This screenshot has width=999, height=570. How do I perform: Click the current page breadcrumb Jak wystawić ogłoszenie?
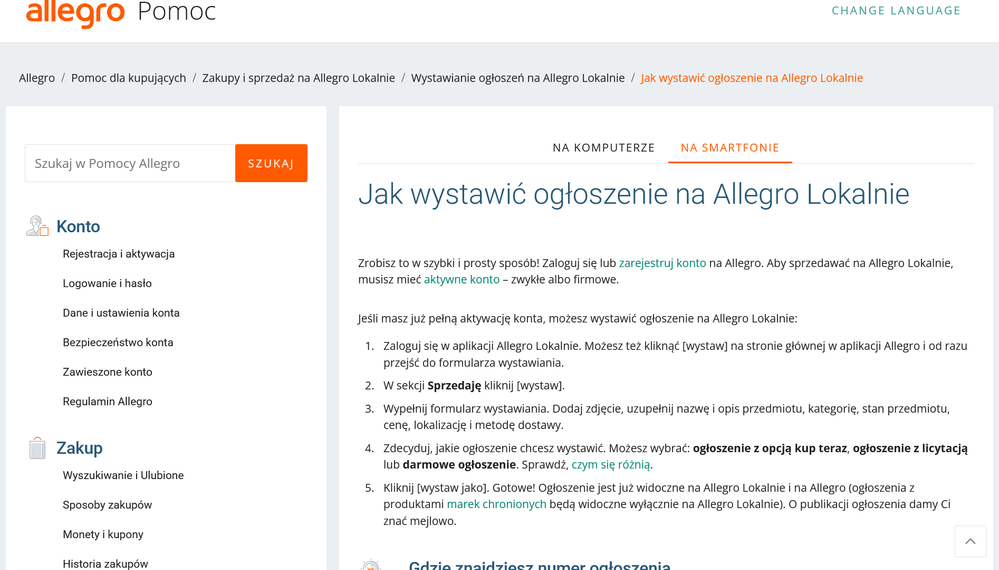pos(752,78)
